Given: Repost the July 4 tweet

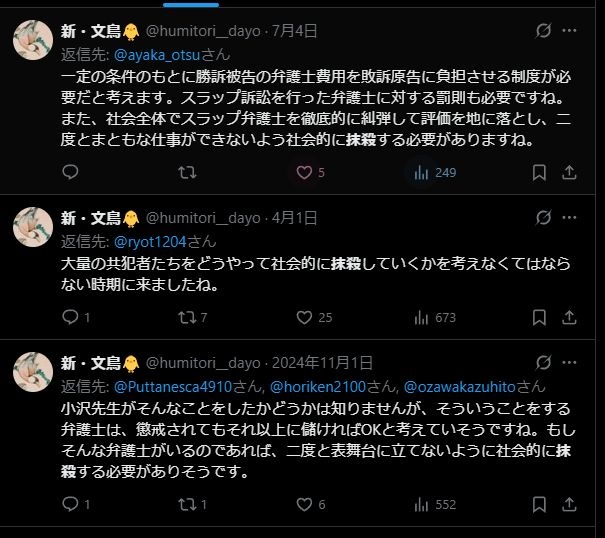Looking at the screenshot, I should [186, 172].
